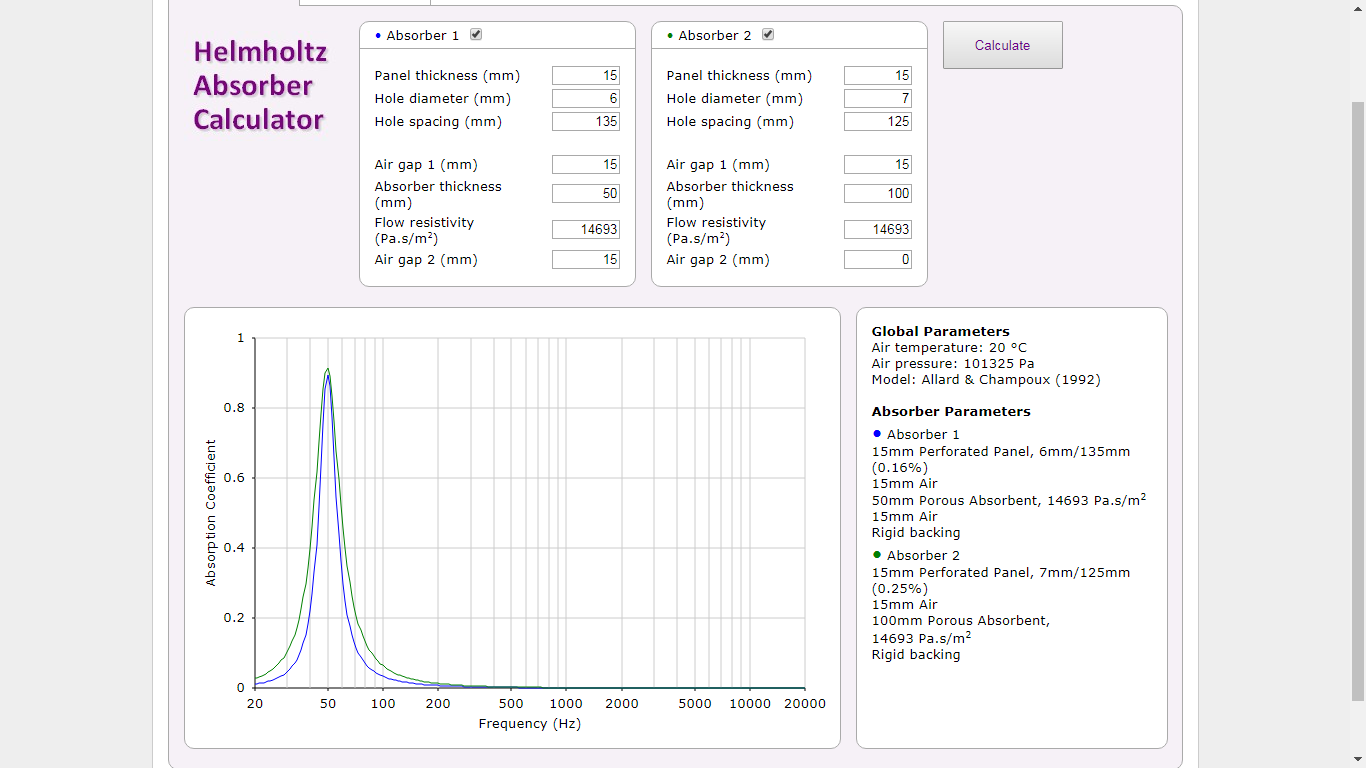Screen dimensions: 1366x768
Task: Click the blue Absorber 1 legend dot
Action: 877,434
